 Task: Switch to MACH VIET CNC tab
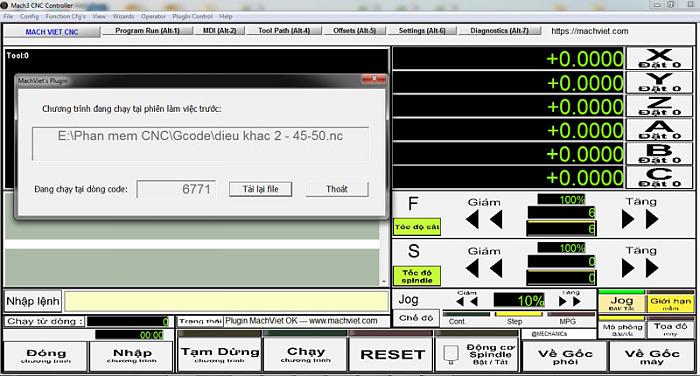pyautogui.click(x=52, y=32)
